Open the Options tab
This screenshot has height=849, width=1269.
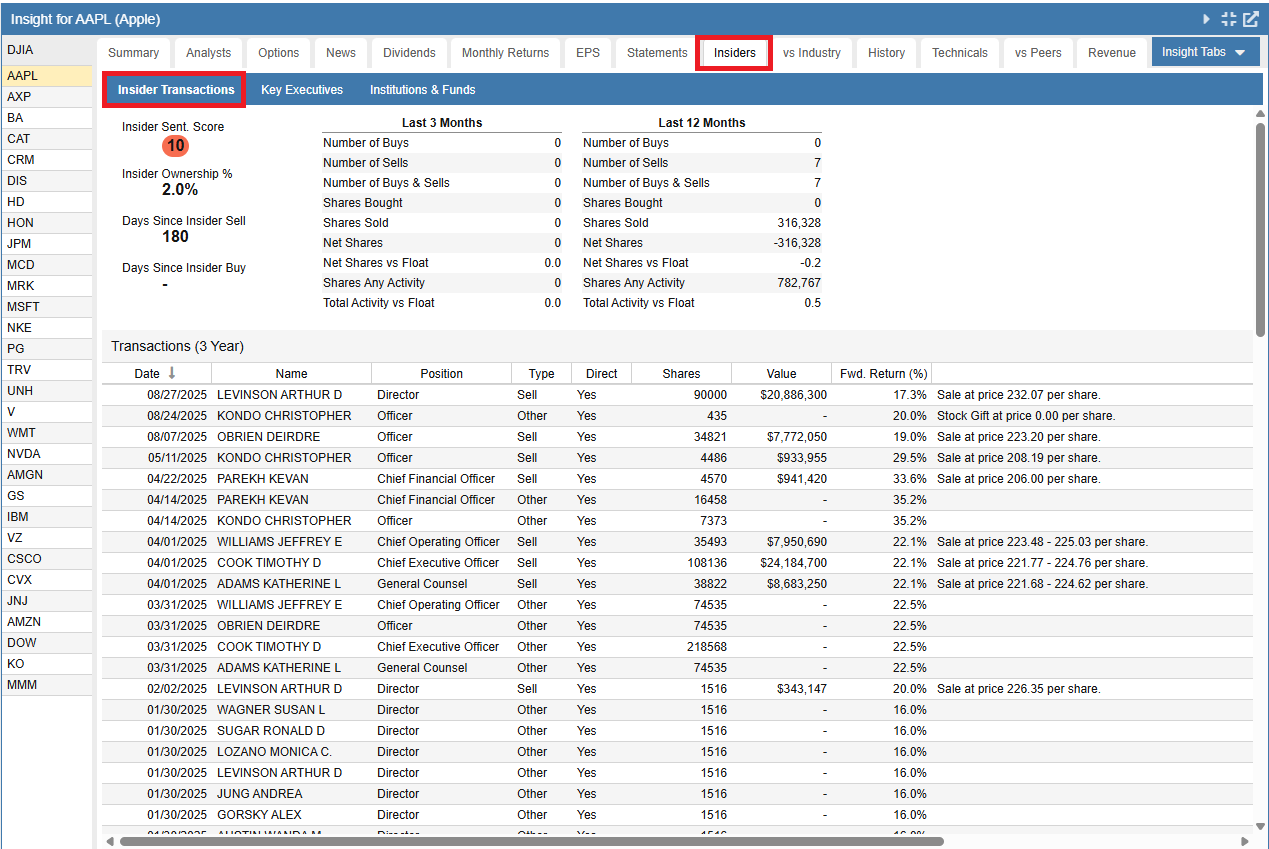click(278, 53)
